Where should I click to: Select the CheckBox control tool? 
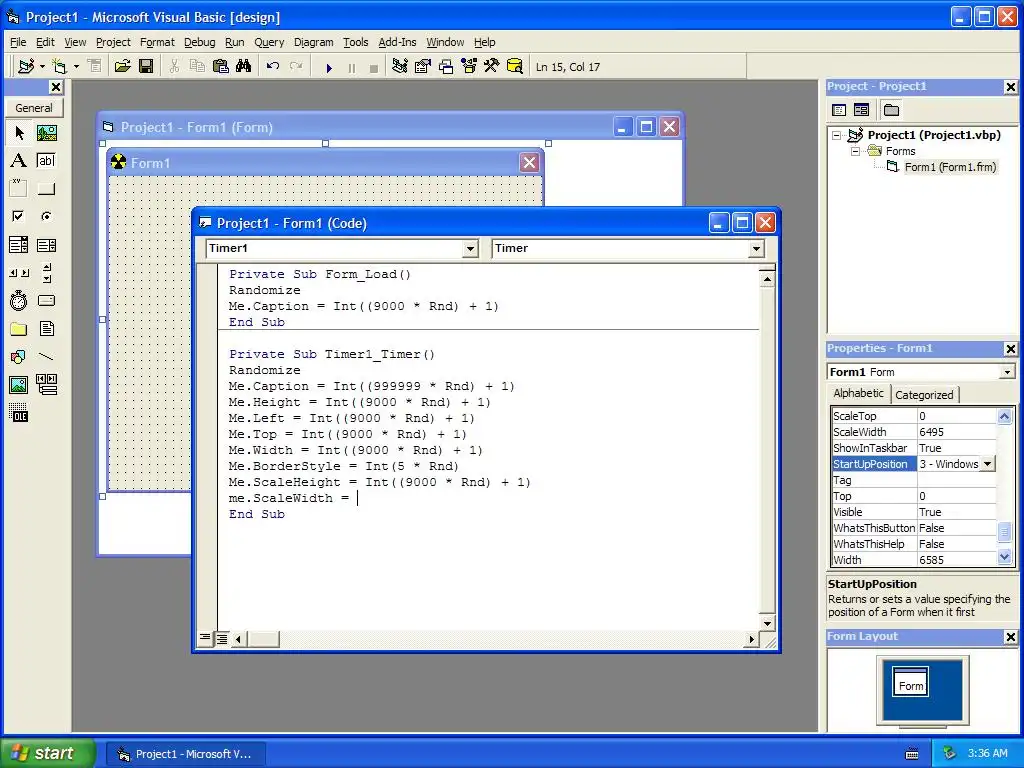point(19,216)
